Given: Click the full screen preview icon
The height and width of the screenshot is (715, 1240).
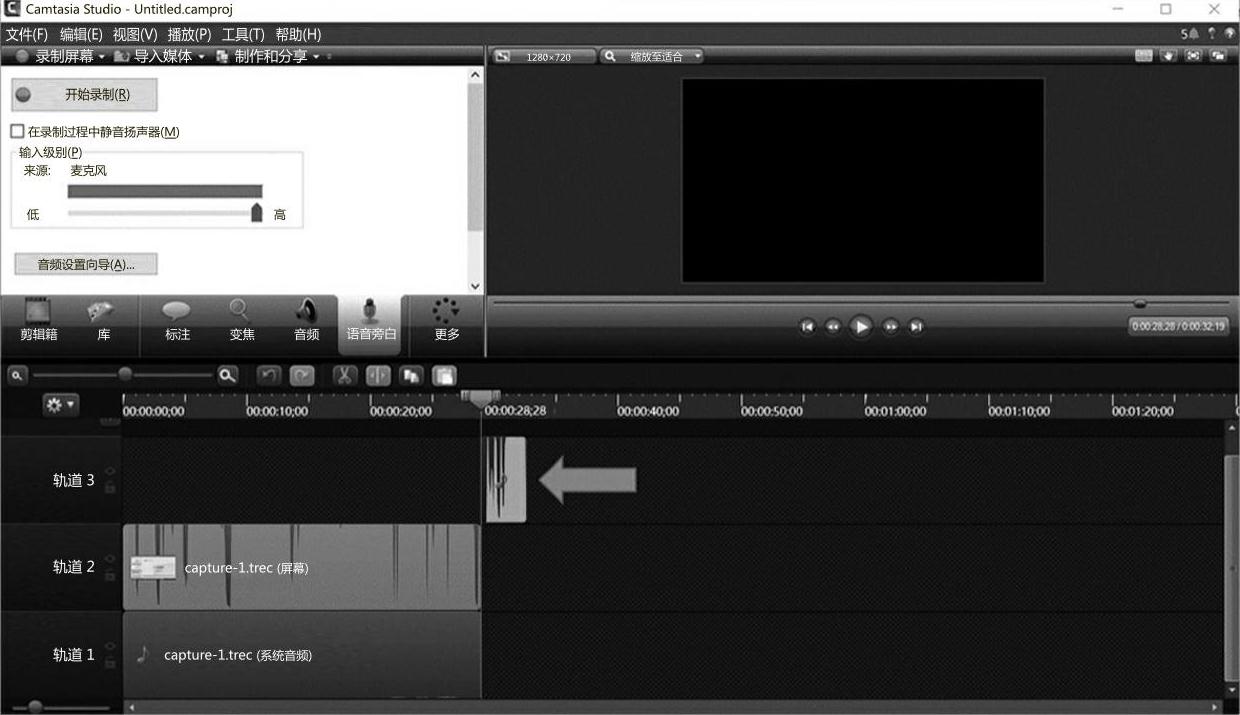Looking at the screenshot, I should [x=1193, y=56].
